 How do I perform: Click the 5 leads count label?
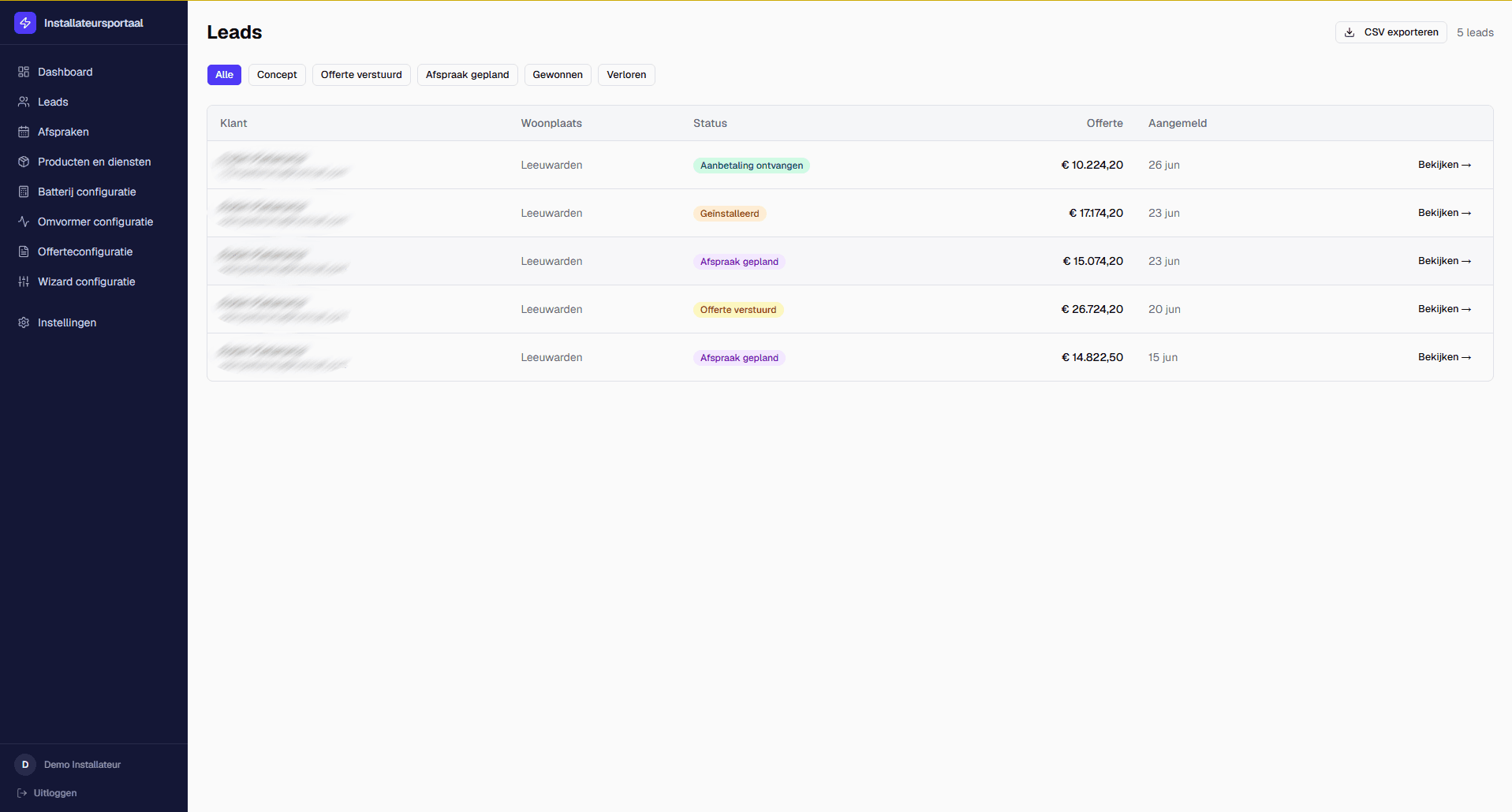[1475, 32]
